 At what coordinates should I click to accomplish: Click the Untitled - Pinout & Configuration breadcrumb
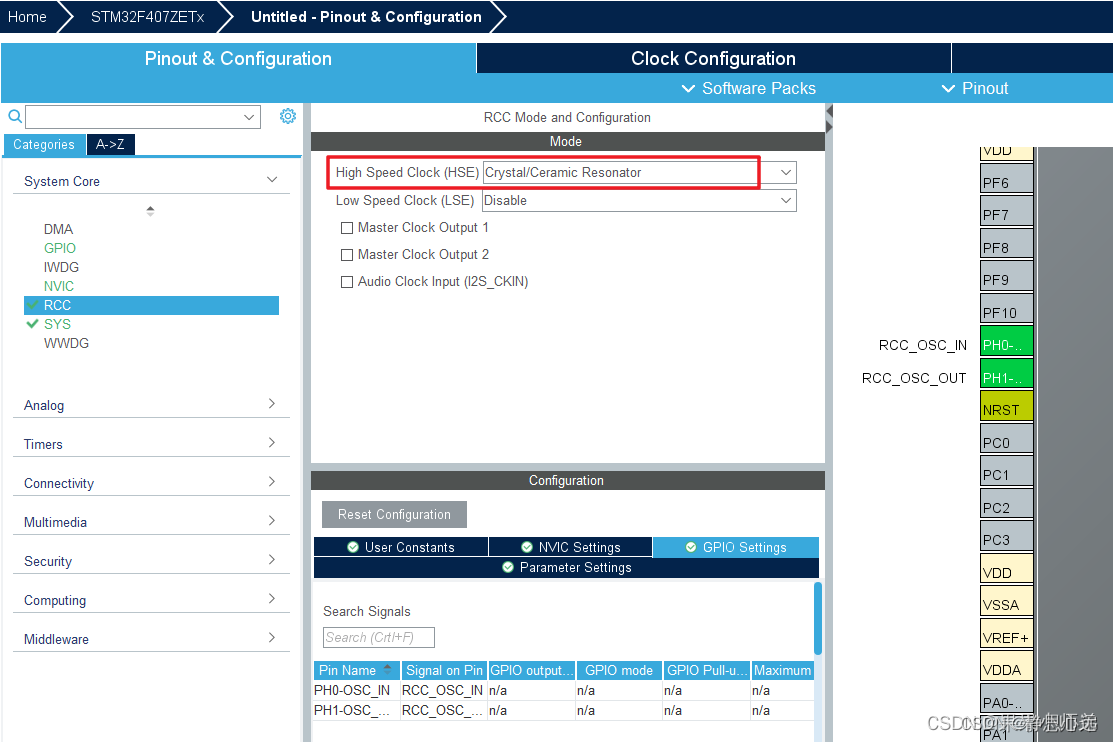pos(366,16)
